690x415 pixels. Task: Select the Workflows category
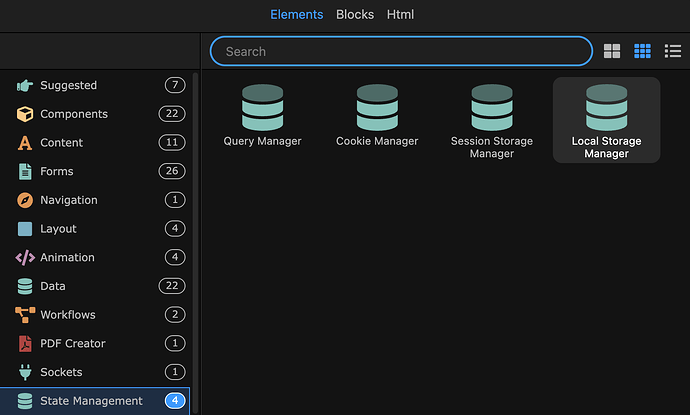[95, 315]
